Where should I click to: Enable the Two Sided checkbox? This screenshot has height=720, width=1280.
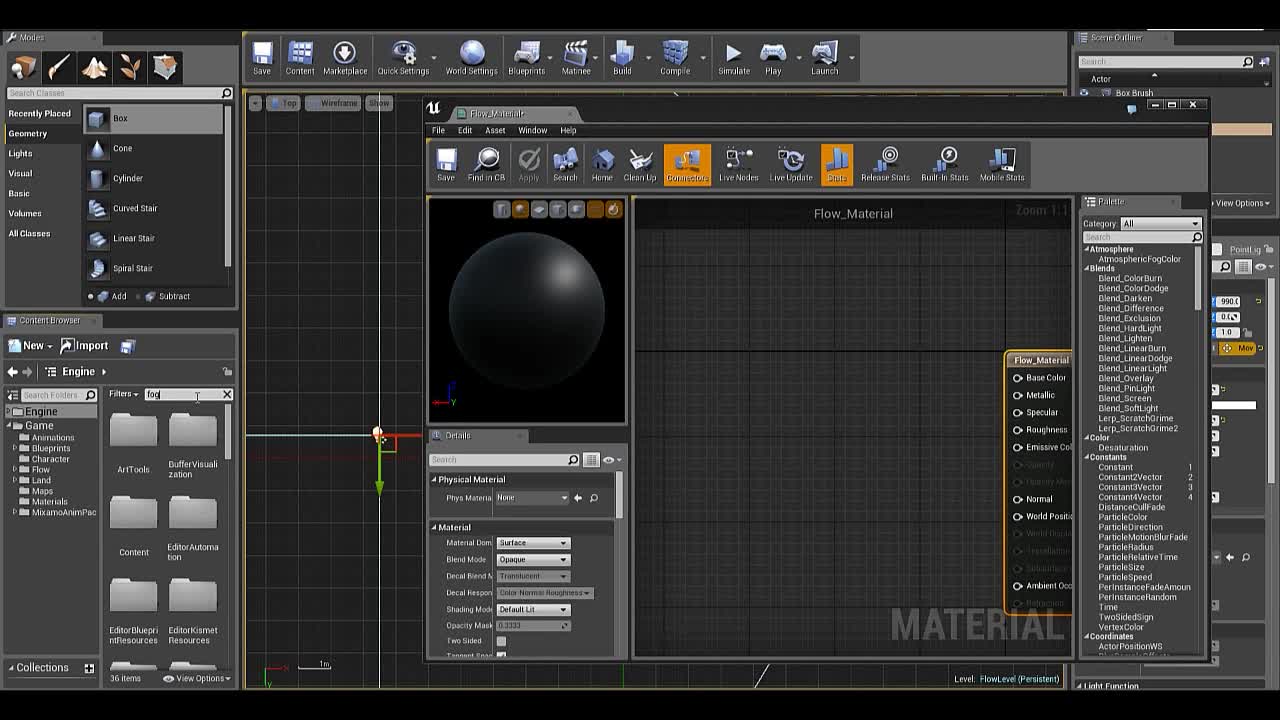pos(501,641)
